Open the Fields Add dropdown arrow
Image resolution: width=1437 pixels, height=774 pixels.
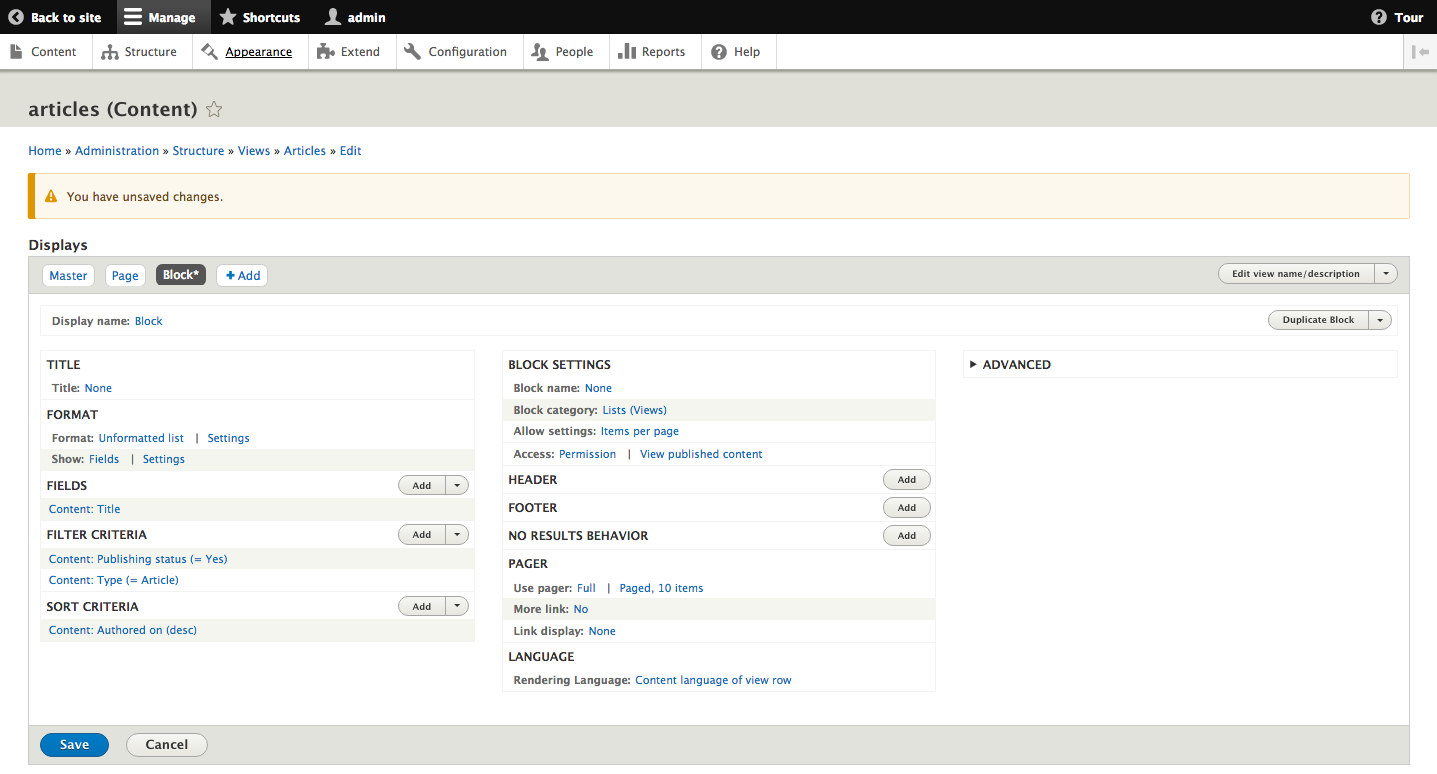(457, 485)
